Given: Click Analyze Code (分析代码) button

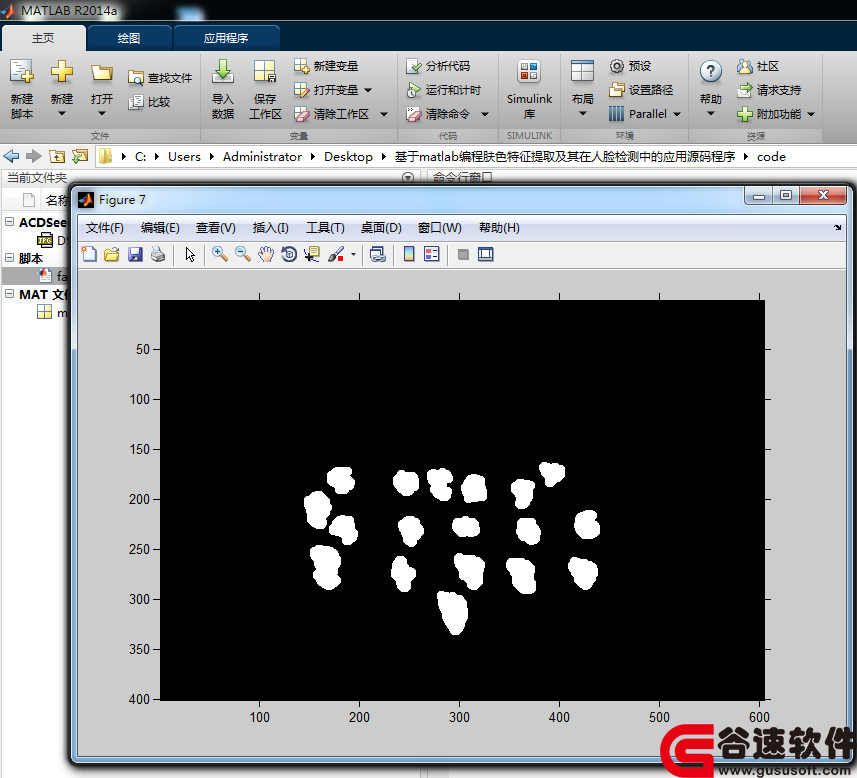Looking at the screenshot, I should [x=438, y=66].
